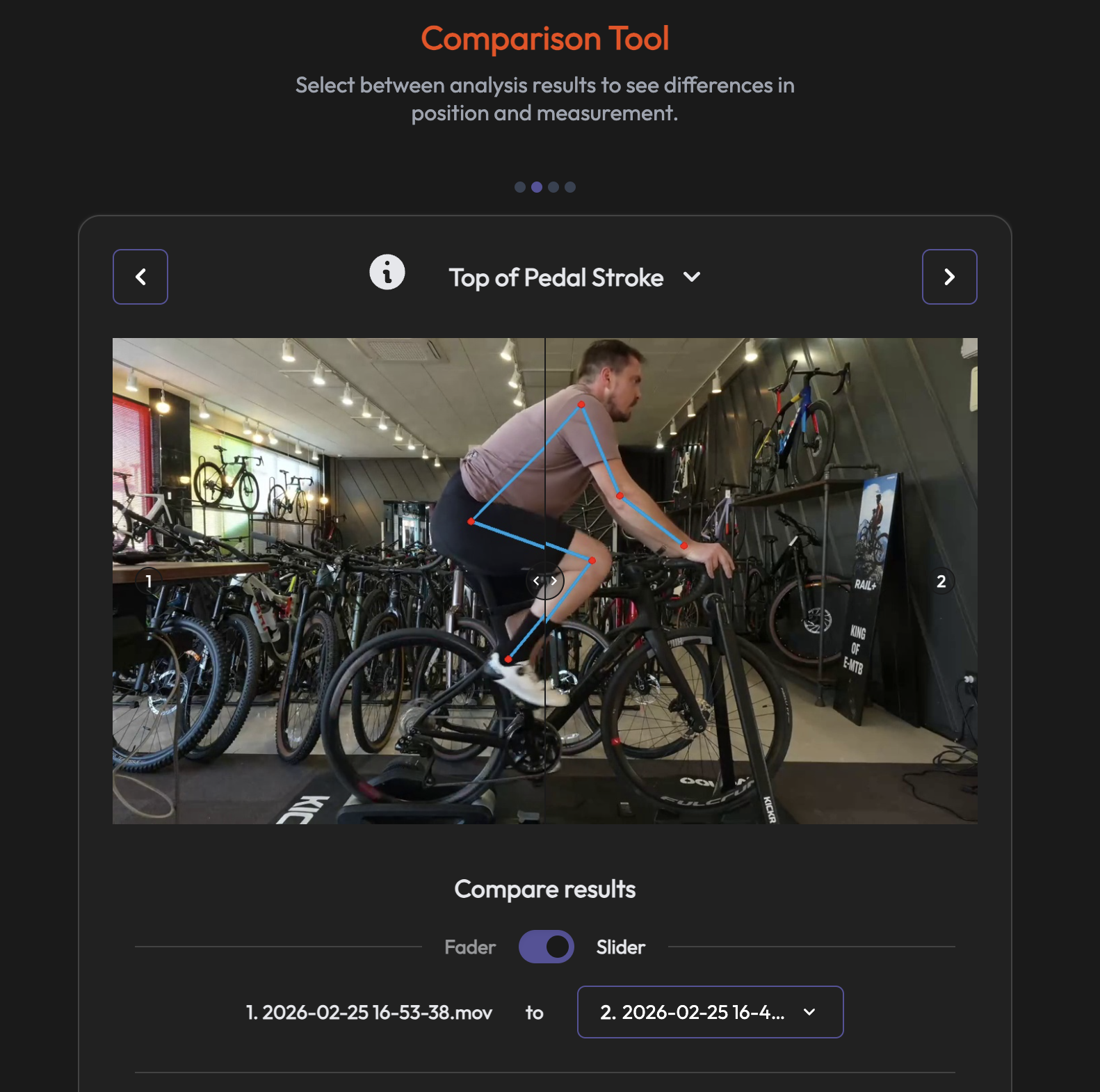Click the next arrow button
This screenshot has height=1092, width=1100.
(949, 277)
